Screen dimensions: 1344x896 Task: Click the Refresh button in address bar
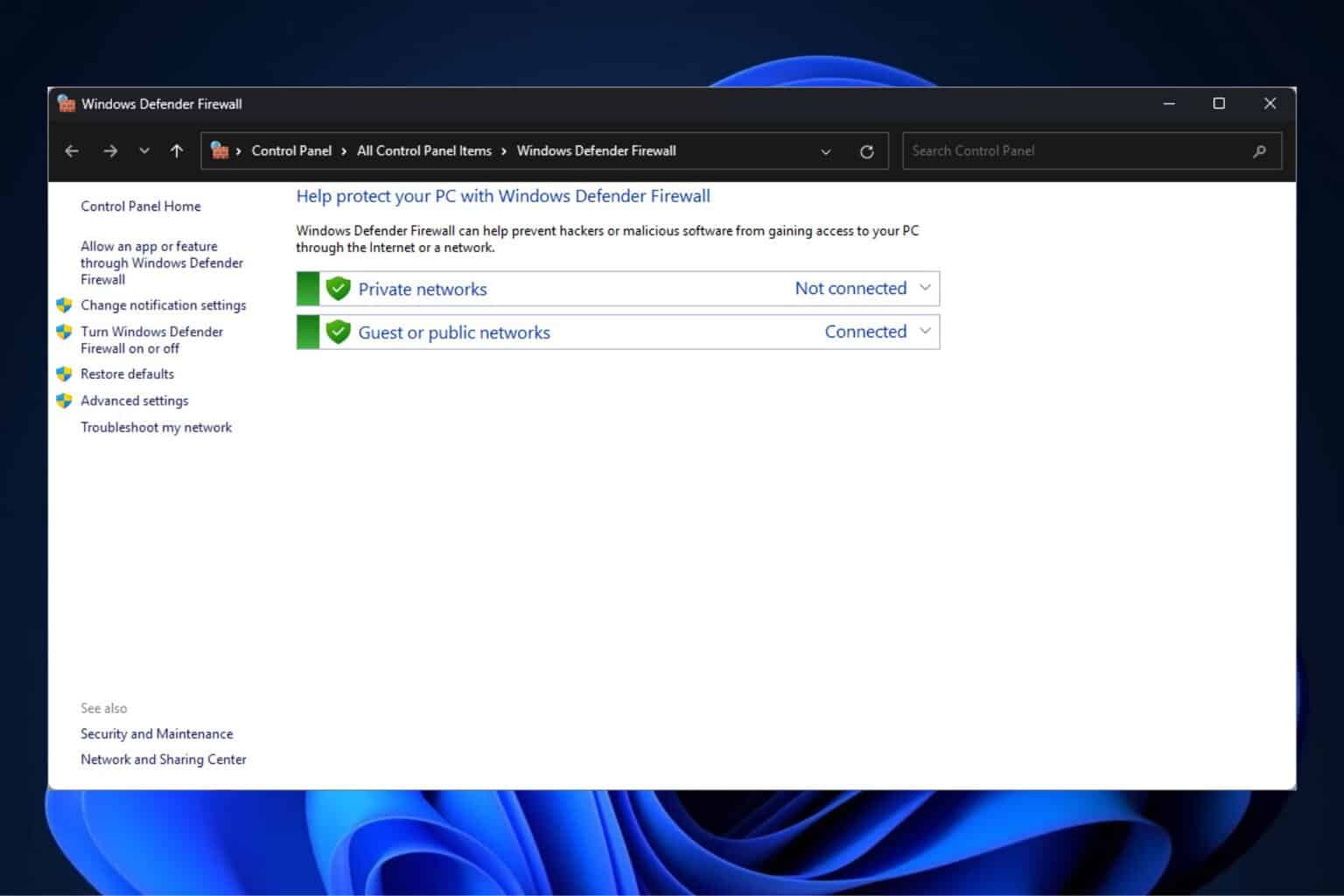coord(866,151)
